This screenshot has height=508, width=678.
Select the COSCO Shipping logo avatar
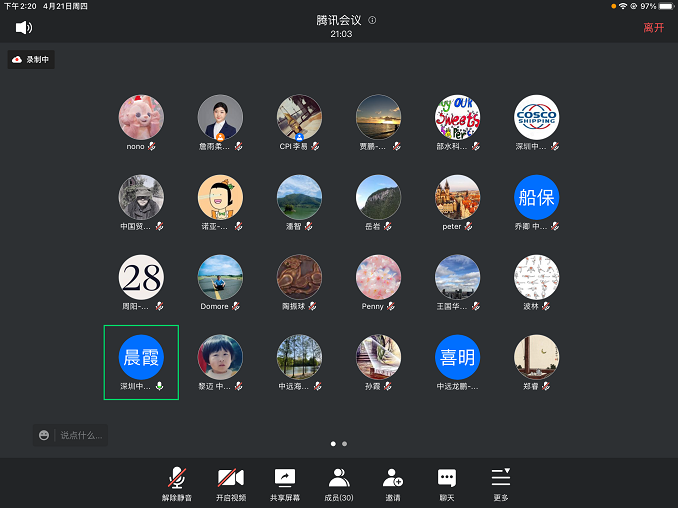537,117
